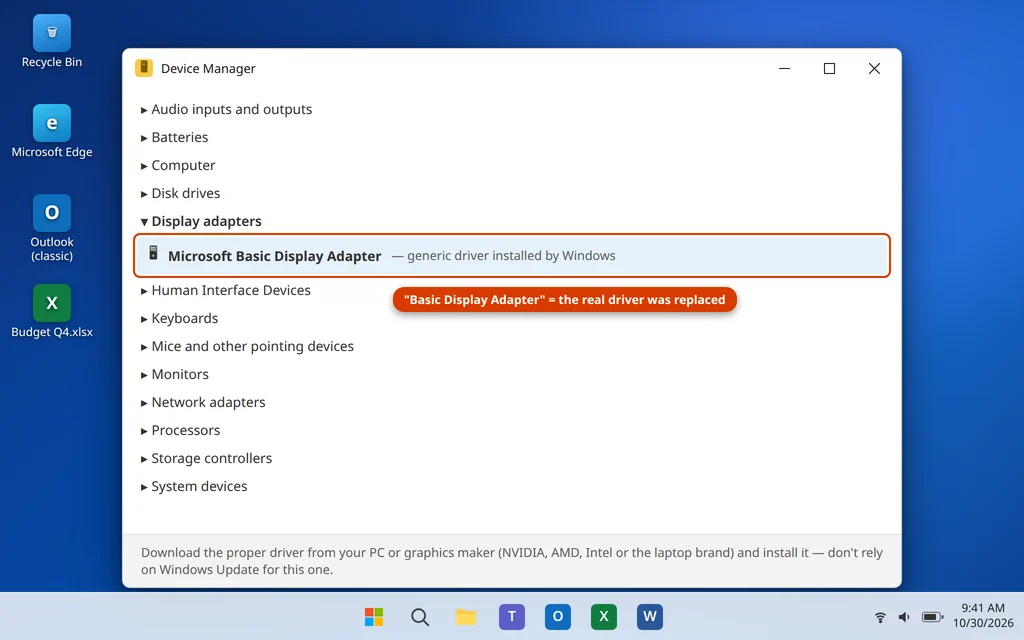Expand the System devices arrow
The image size is (1024, 640).
coord(144,487)
